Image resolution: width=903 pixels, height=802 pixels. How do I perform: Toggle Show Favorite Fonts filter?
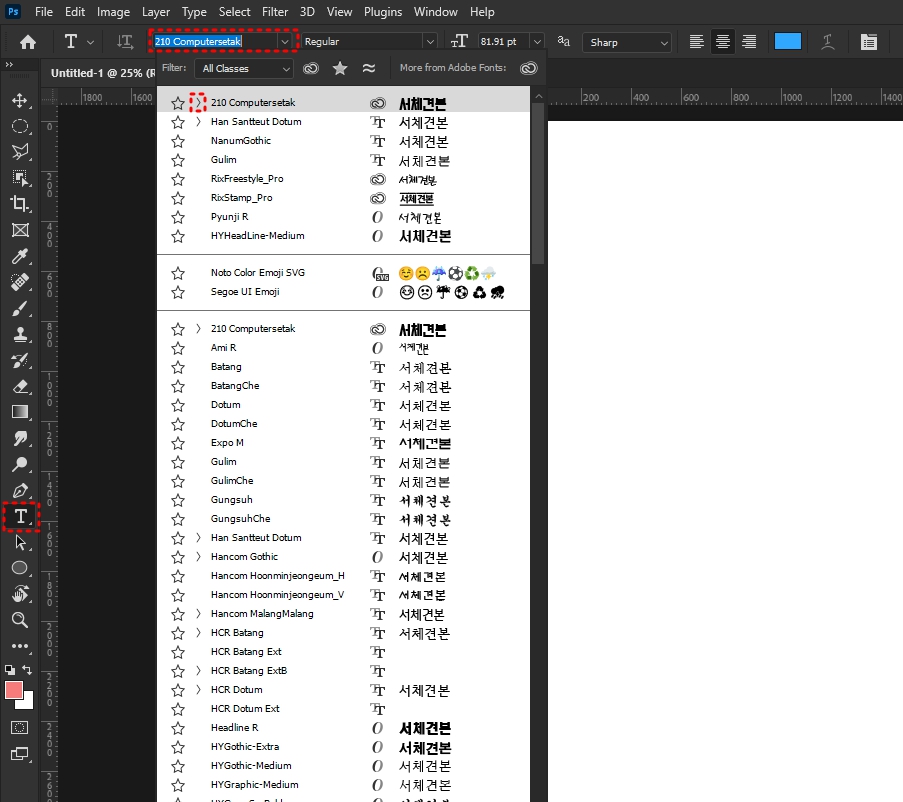click(340, 69)
